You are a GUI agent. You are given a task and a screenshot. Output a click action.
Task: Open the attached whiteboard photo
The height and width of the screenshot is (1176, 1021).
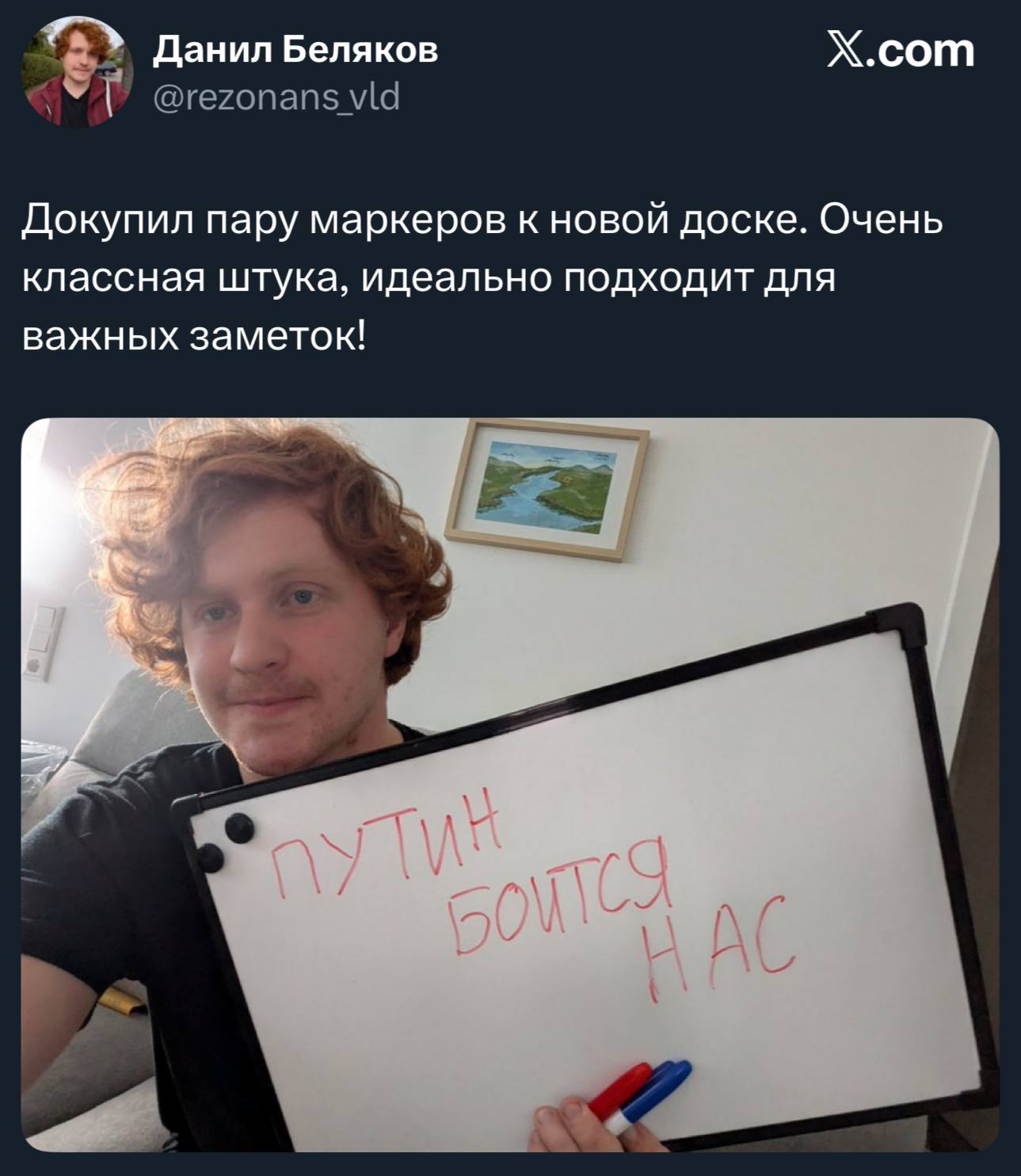[x=510, y=784]
